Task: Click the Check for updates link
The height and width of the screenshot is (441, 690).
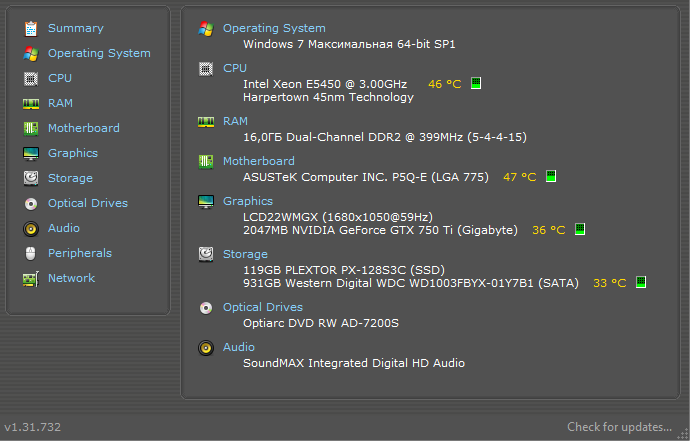Action: tap(619, 427)
